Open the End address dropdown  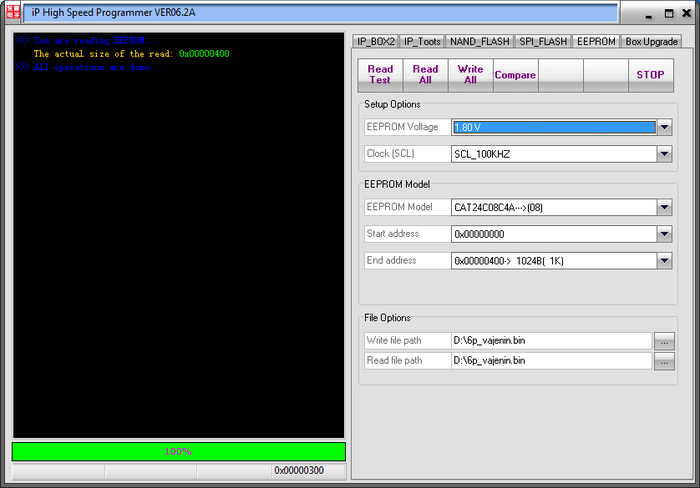664,261
